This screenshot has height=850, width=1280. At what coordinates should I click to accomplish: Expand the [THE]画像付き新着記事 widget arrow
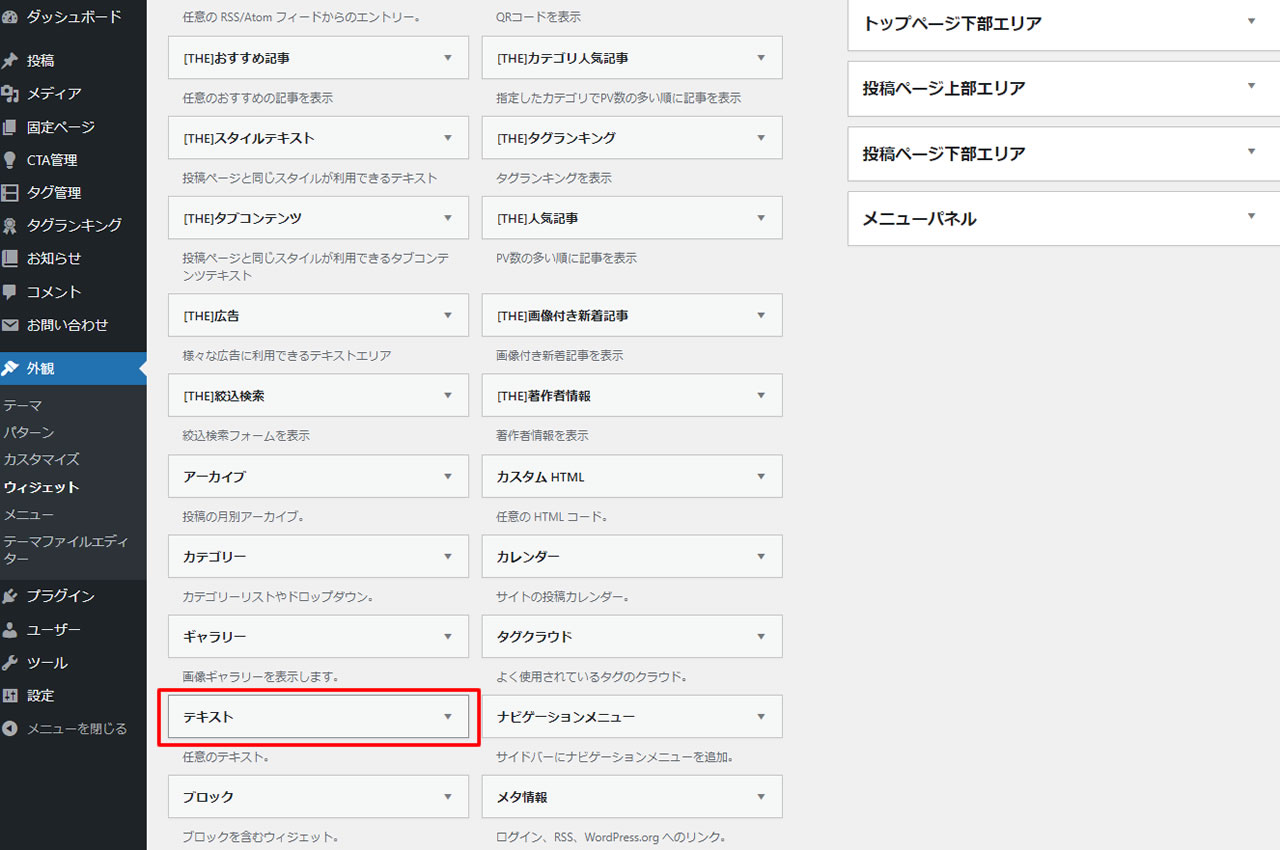pyautogui.click(x=761, y=315)
